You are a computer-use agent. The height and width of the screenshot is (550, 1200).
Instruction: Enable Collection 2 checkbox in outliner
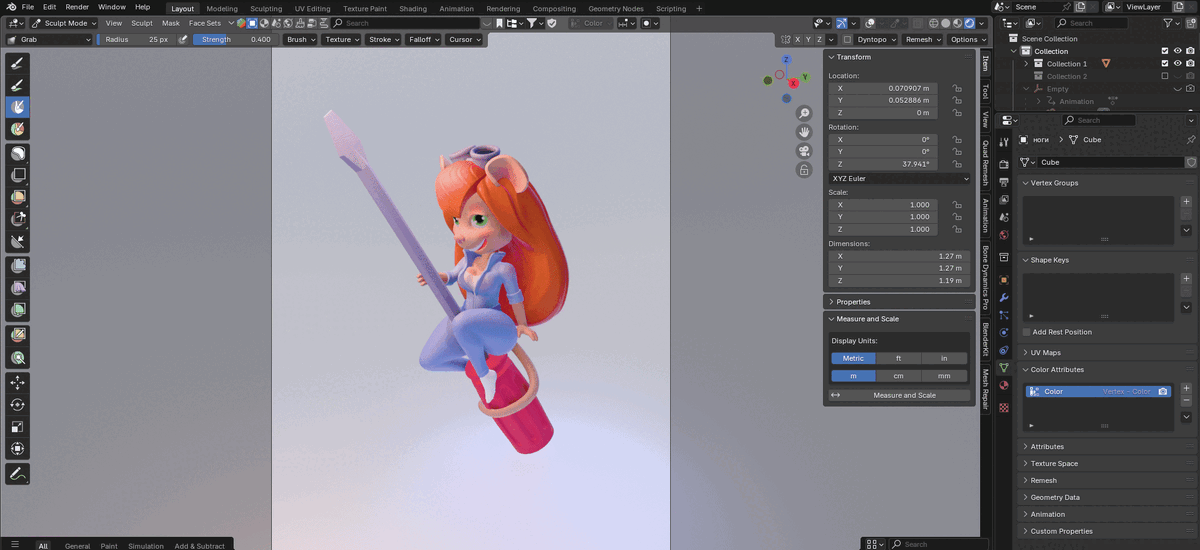(1164, 76)
